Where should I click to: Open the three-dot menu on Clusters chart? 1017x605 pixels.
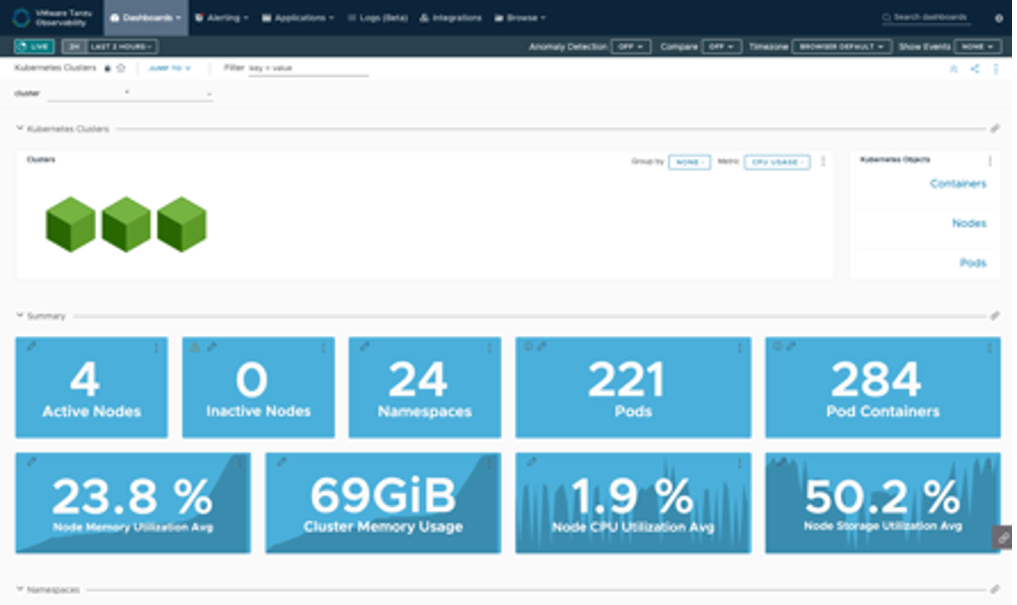[823, 162]
